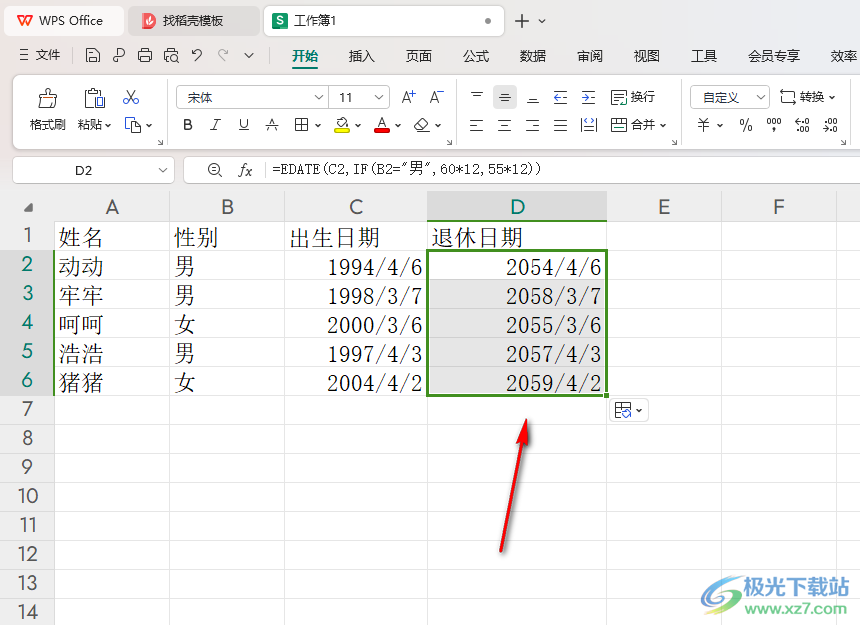
Task: Select the Format Painter tool
Action: tap(48, 110)
